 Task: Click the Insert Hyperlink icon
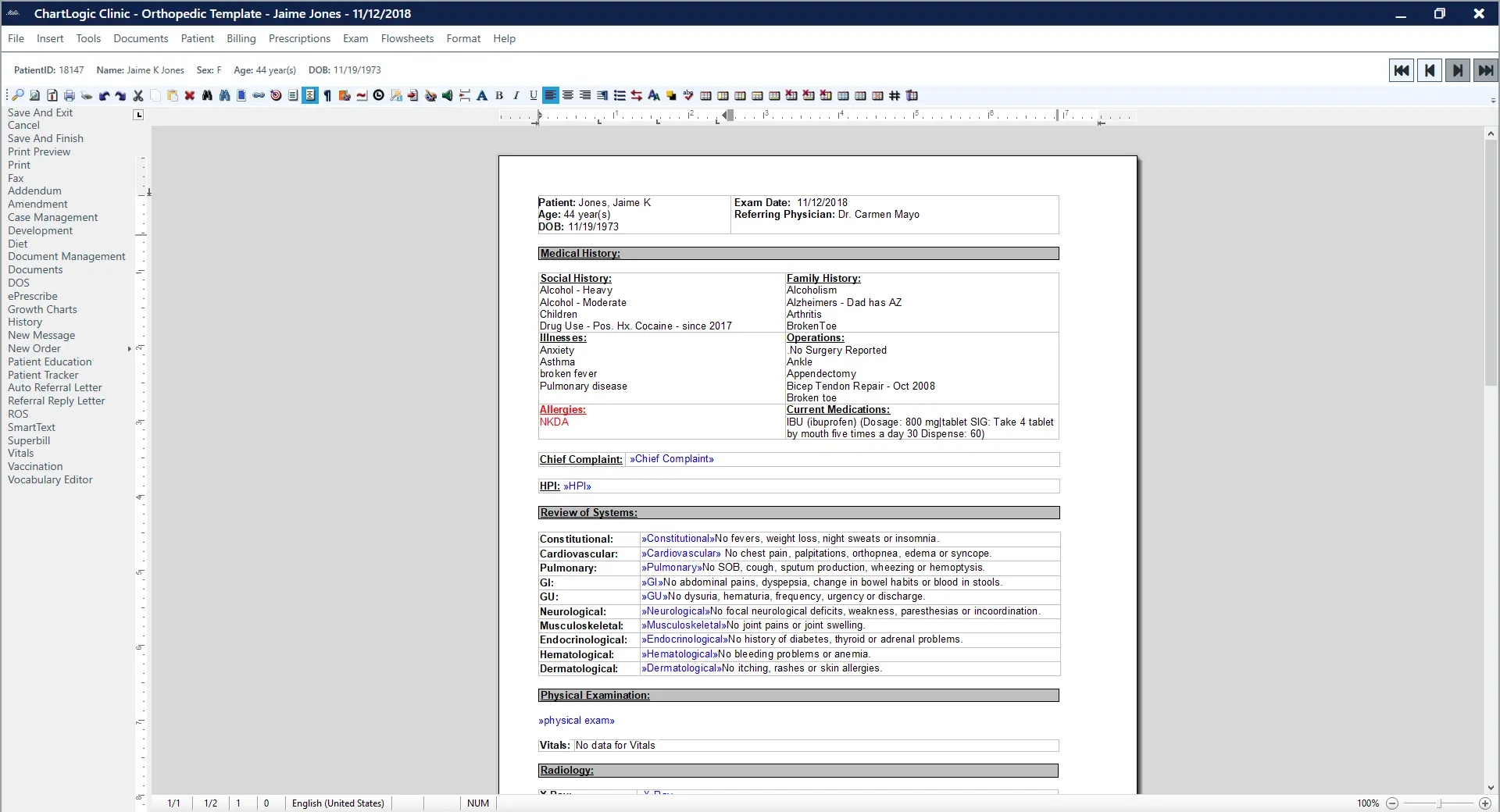tap(258, 95)
